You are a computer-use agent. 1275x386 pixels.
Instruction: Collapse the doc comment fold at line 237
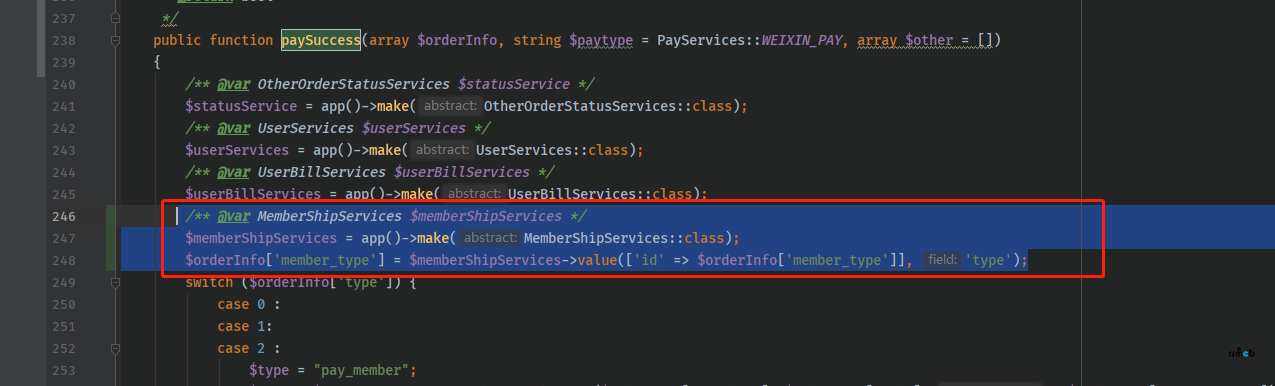pyautogui.click(x=117, y=19)
